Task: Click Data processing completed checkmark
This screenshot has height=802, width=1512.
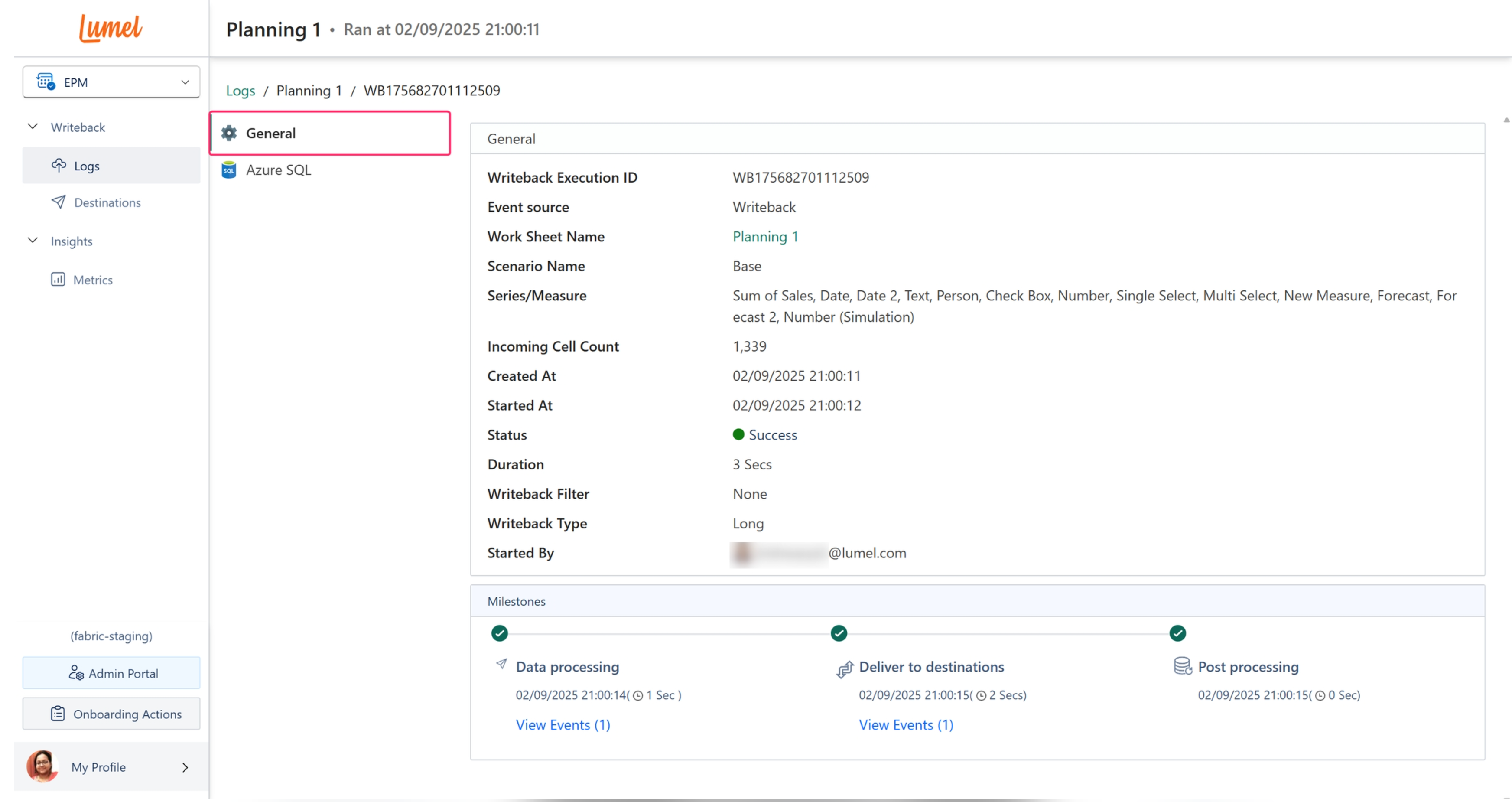Action: [x=500, y=633]
